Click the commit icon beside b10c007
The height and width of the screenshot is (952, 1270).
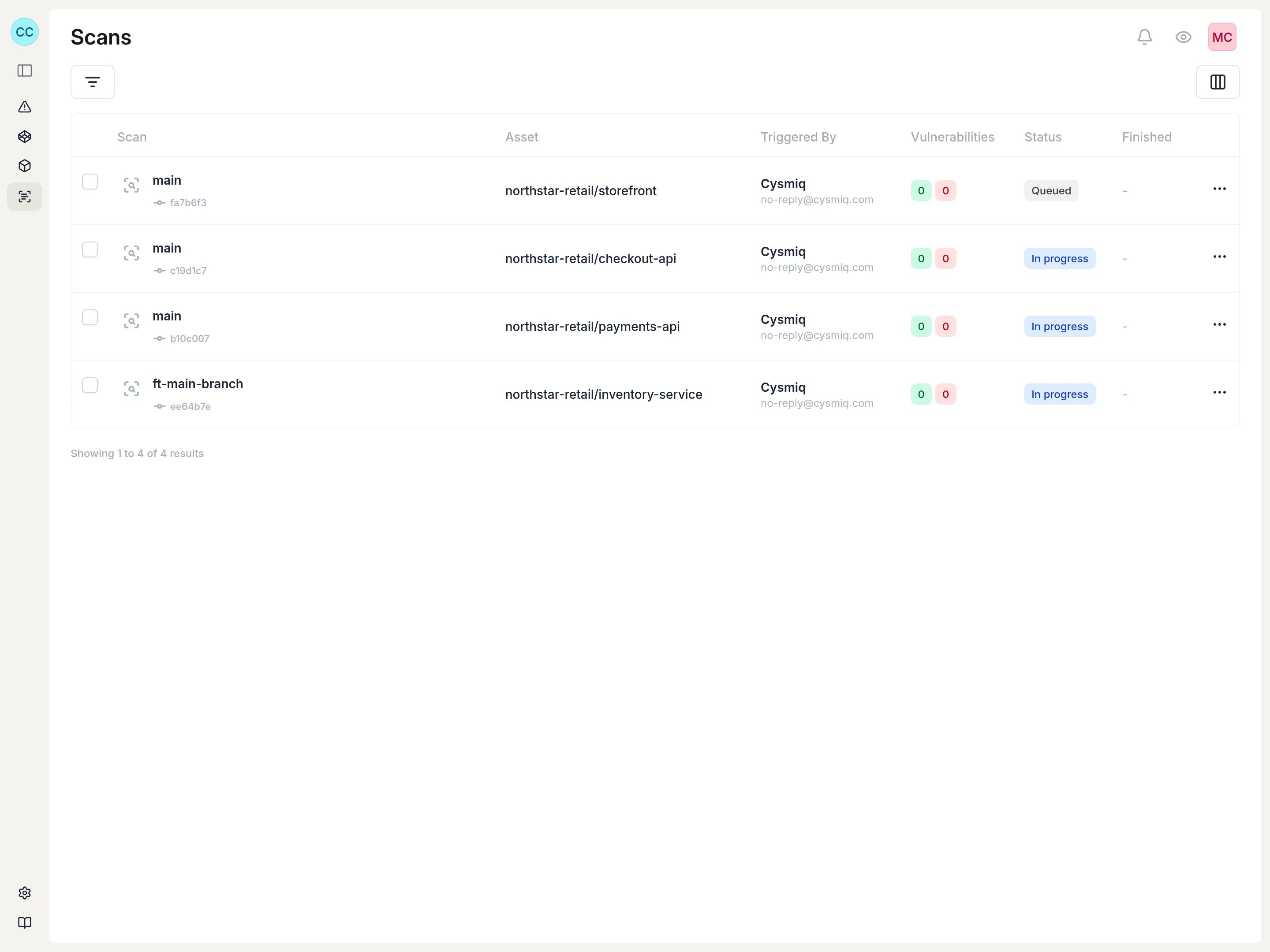click(160, 338)
